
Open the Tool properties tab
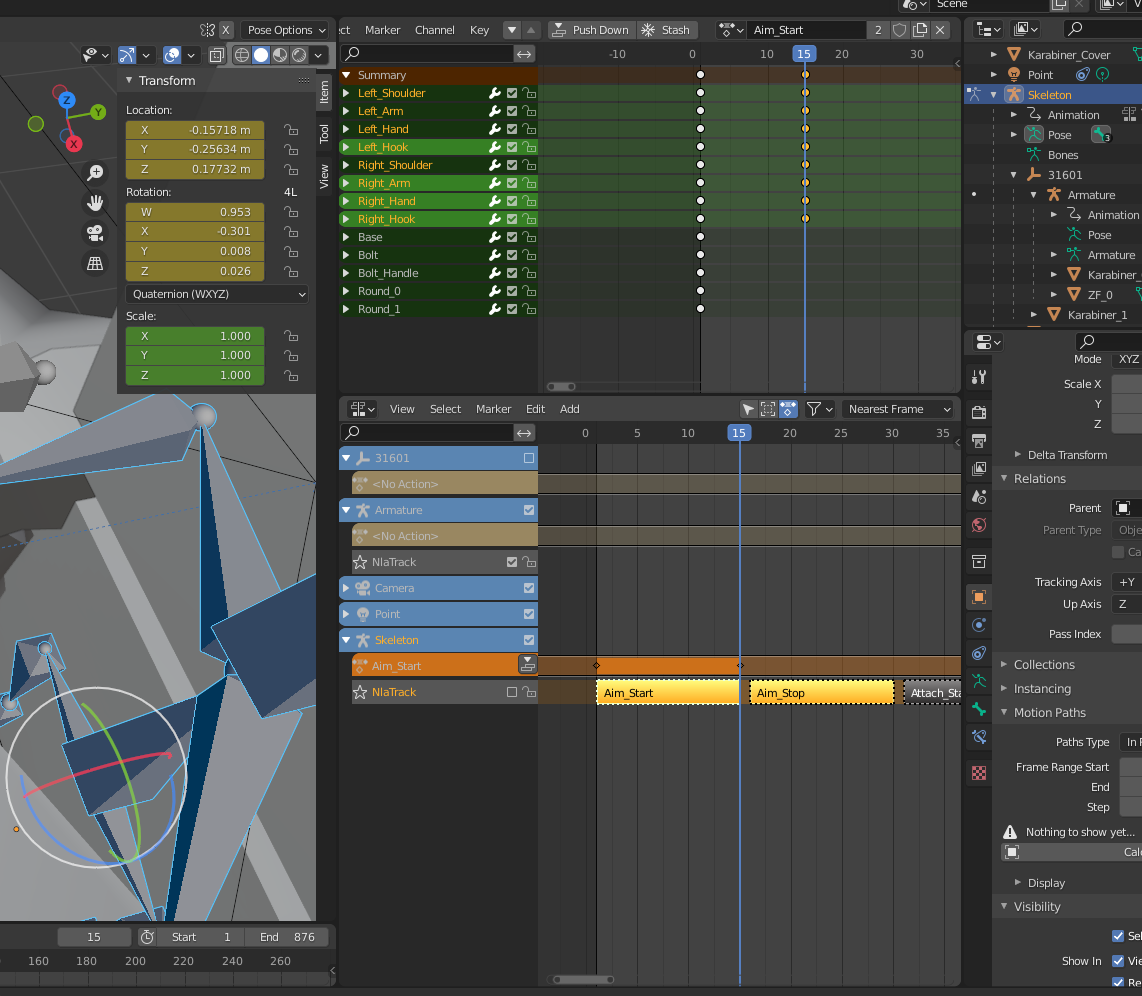coord(979,377)
